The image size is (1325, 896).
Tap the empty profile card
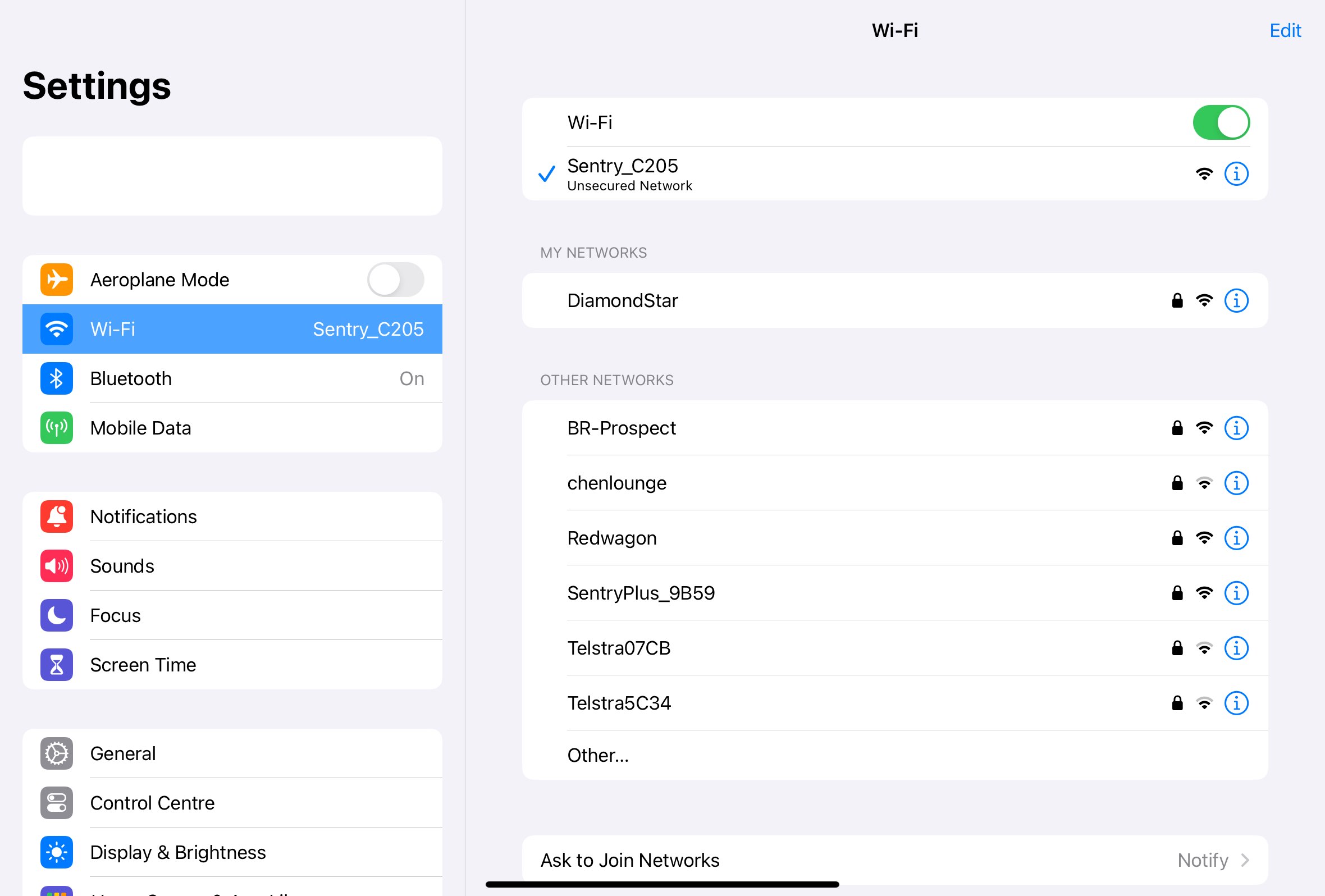232,176
